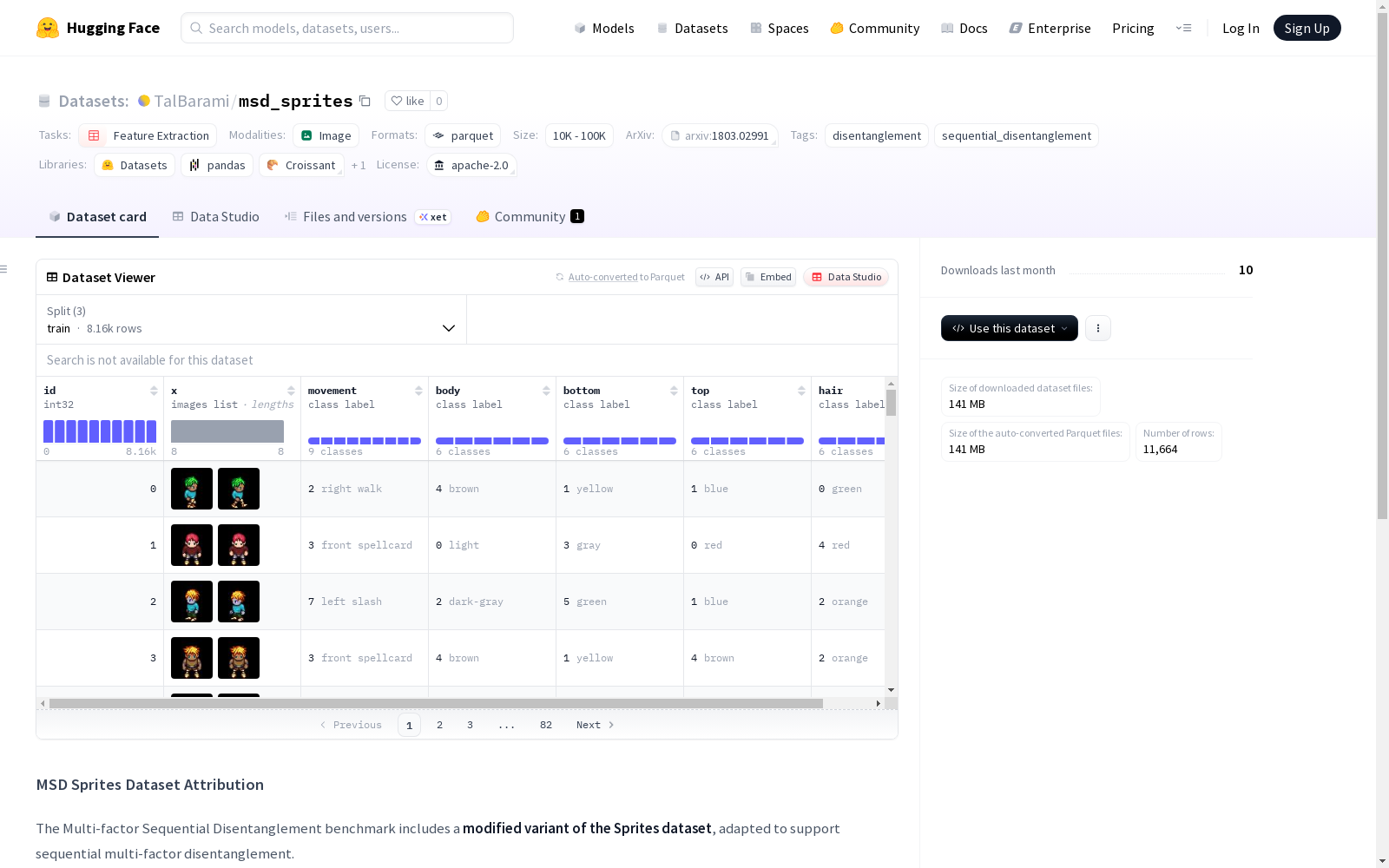This screenshot has height=868, width=1389.
Task: Click the table vertical scrollbar thumb
Action: pos(891,403)
